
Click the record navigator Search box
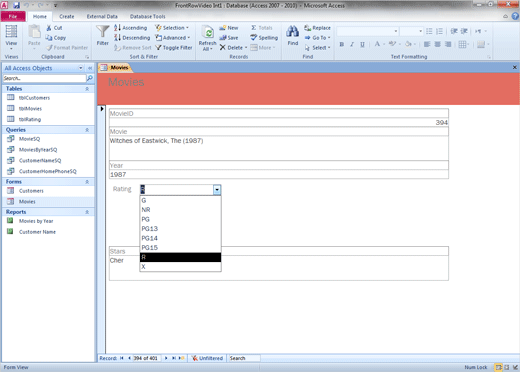244,358
